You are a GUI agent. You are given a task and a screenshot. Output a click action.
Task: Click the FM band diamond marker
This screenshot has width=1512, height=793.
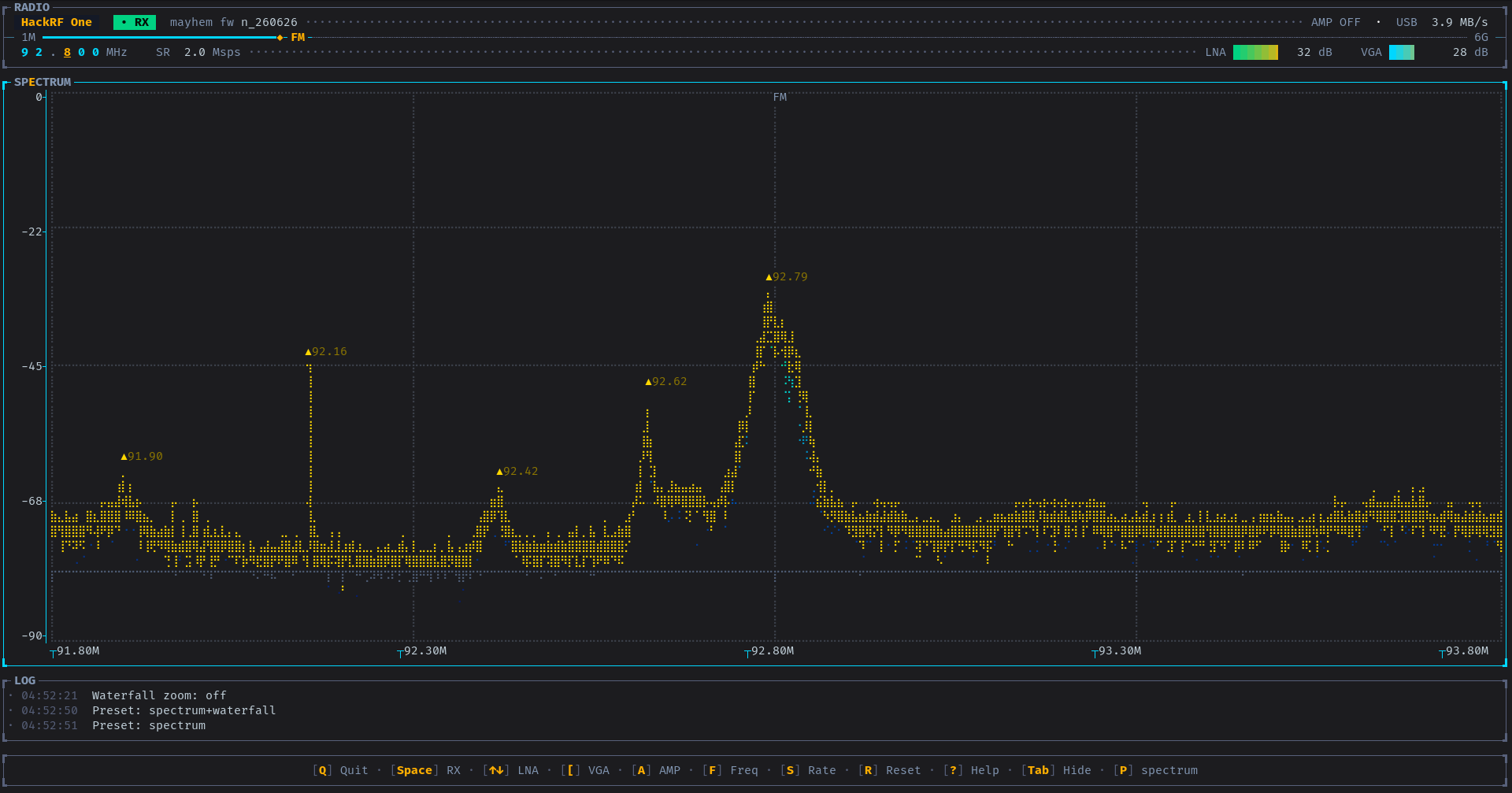pos(280,38)
